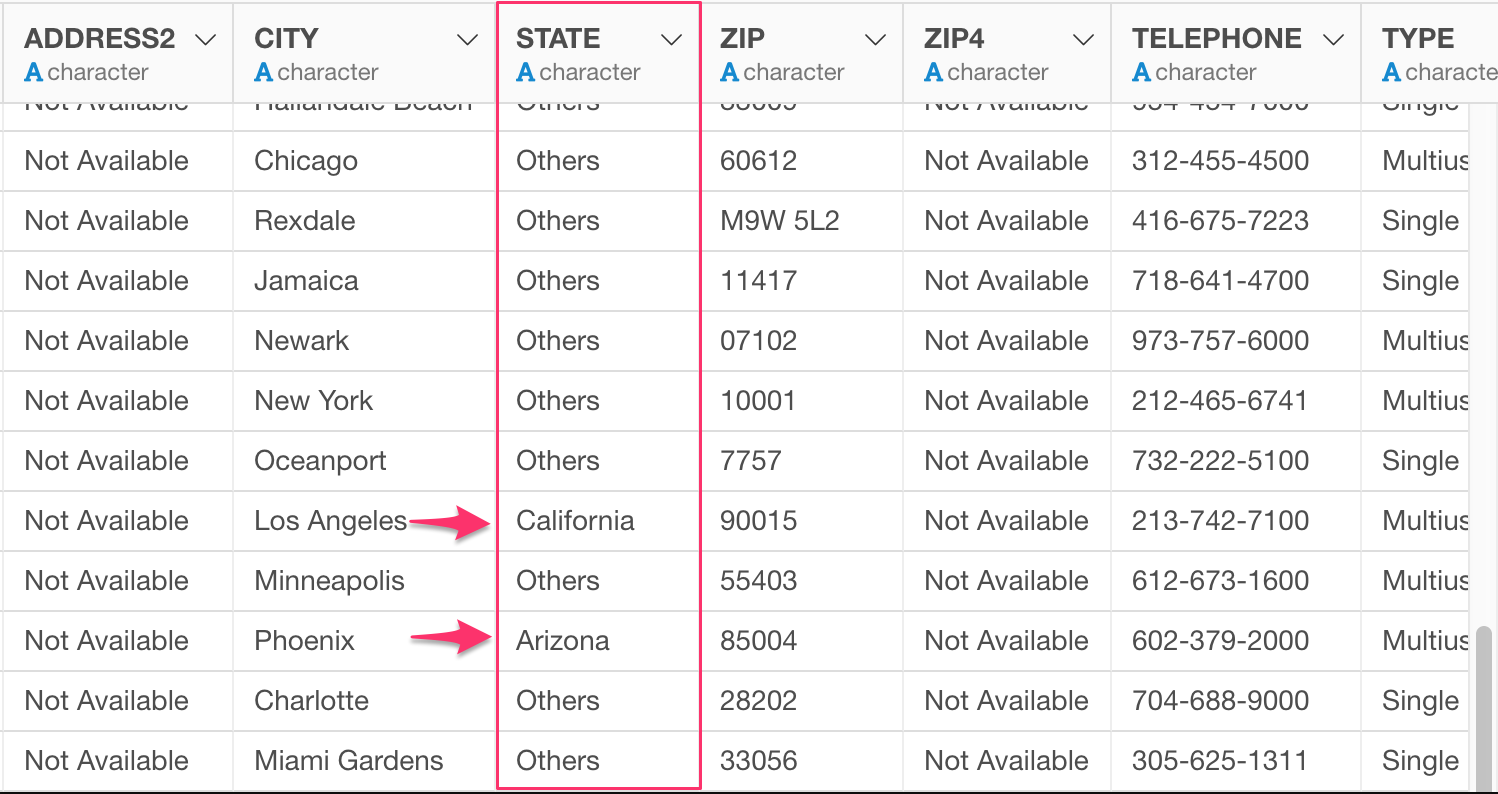The height and width of the screenshot is (794, 1498).
Task: Open the CITY column dropdown arrow
Action: pyautogui.click(x=467, y=40)
